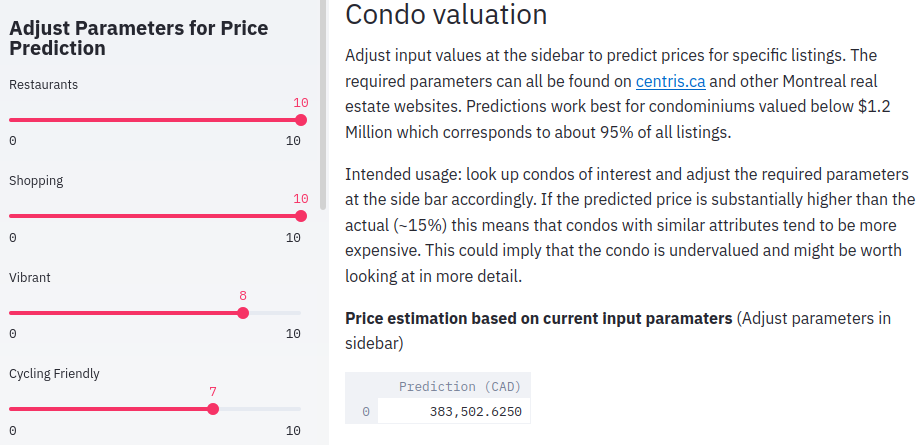Click the Shopping slider handle

click(x=301, y=216)
